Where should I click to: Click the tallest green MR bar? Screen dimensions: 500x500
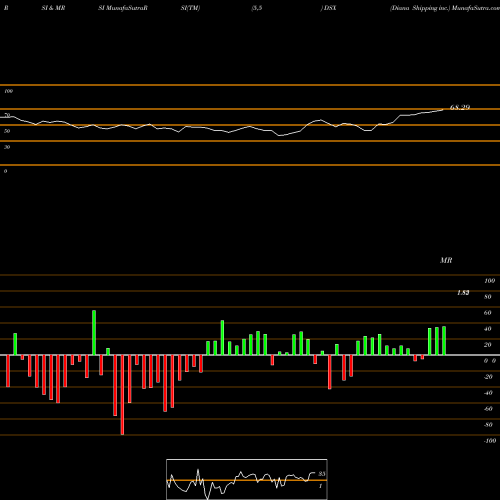(x=94, y=333)
